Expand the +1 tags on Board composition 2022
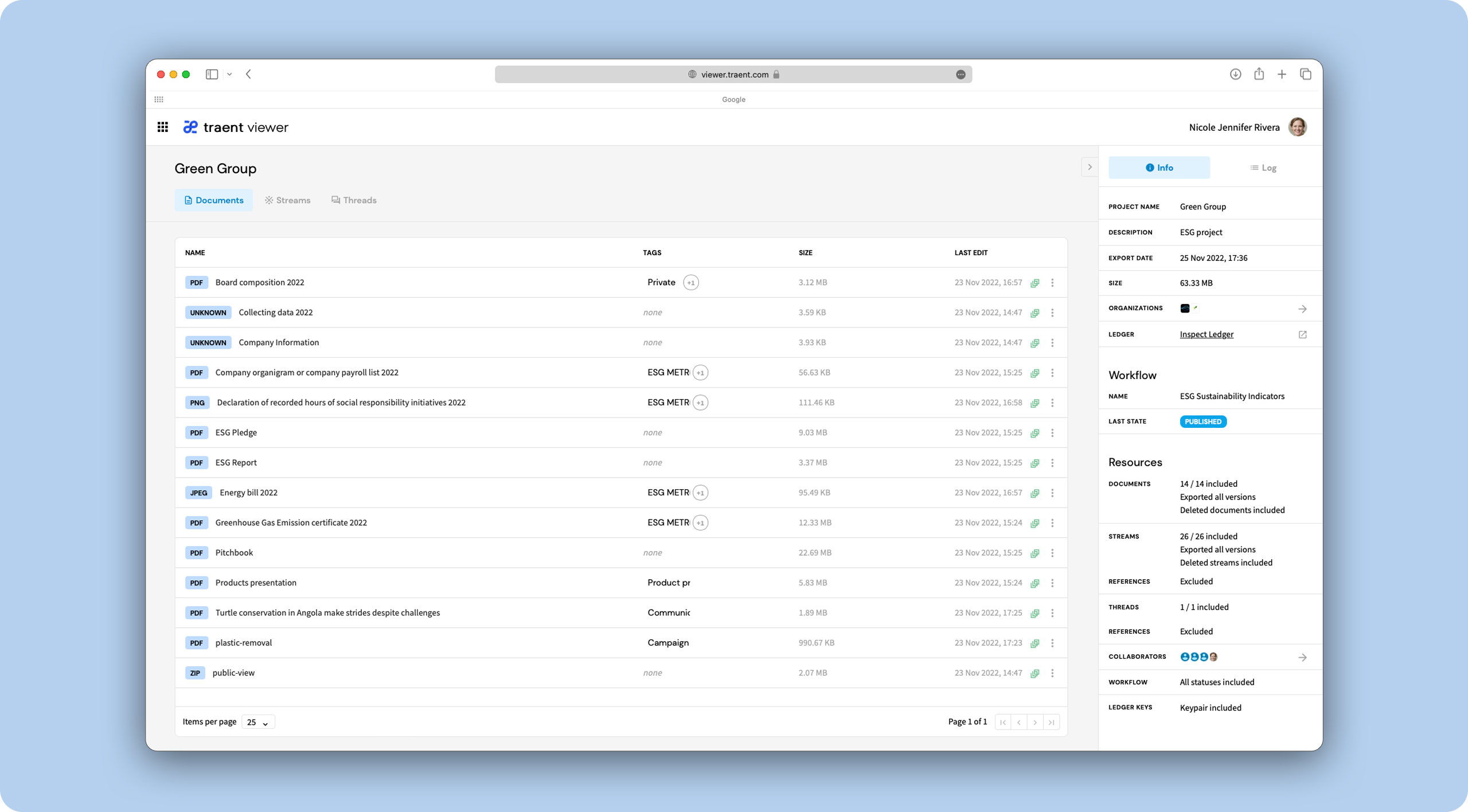The image size is (1468, 812). point(691,283)
